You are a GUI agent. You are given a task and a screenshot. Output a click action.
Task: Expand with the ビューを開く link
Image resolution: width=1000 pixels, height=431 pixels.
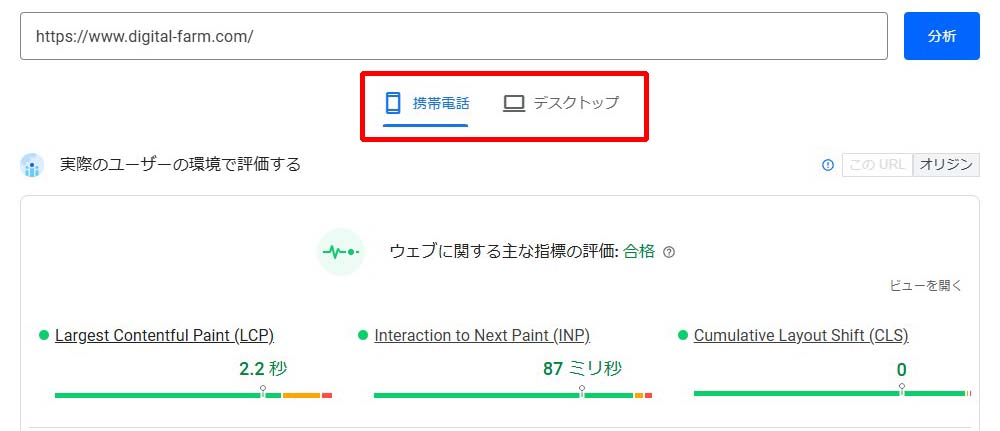tap(925, 286)
